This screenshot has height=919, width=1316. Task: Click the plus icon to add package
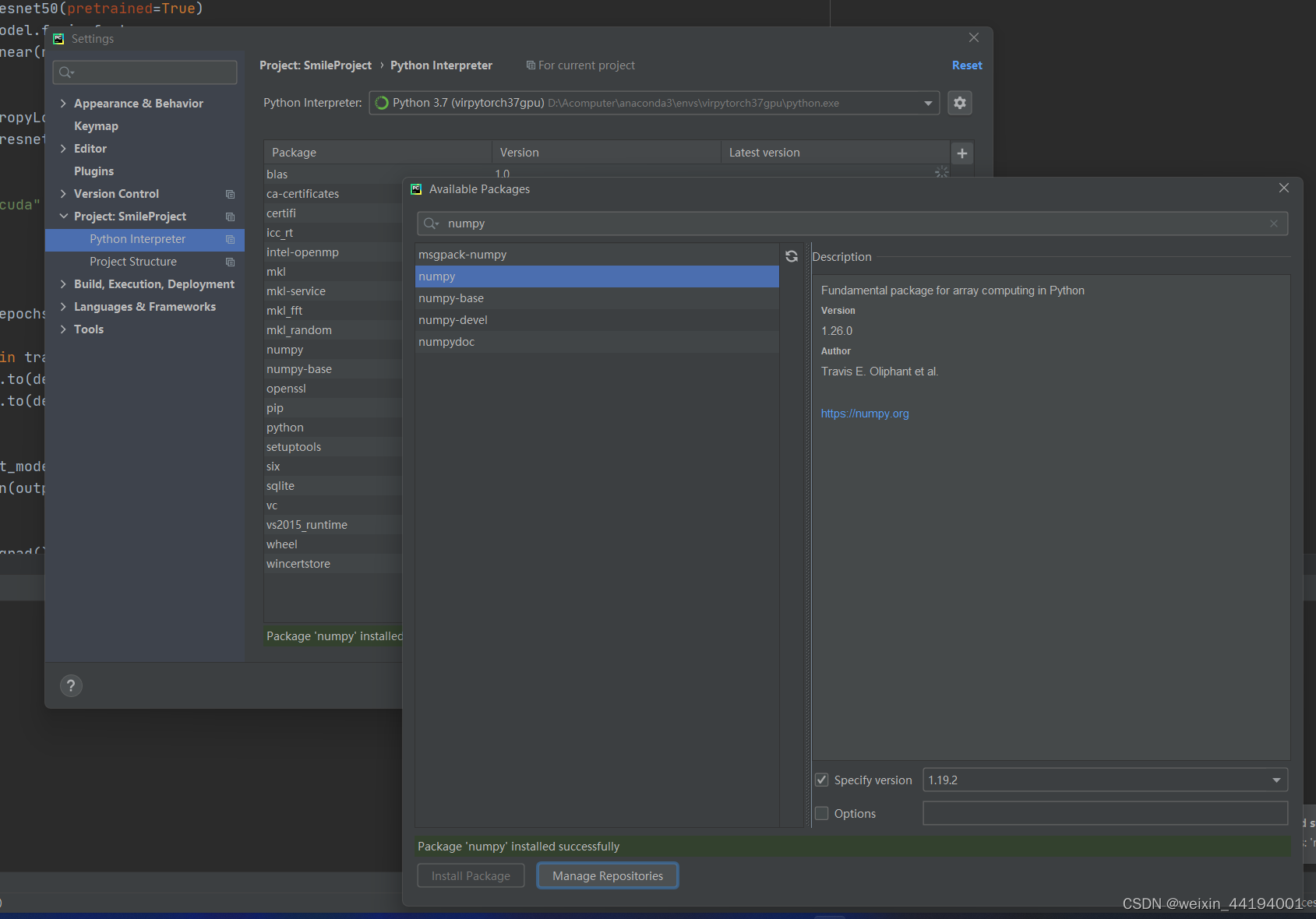point(962,153)
